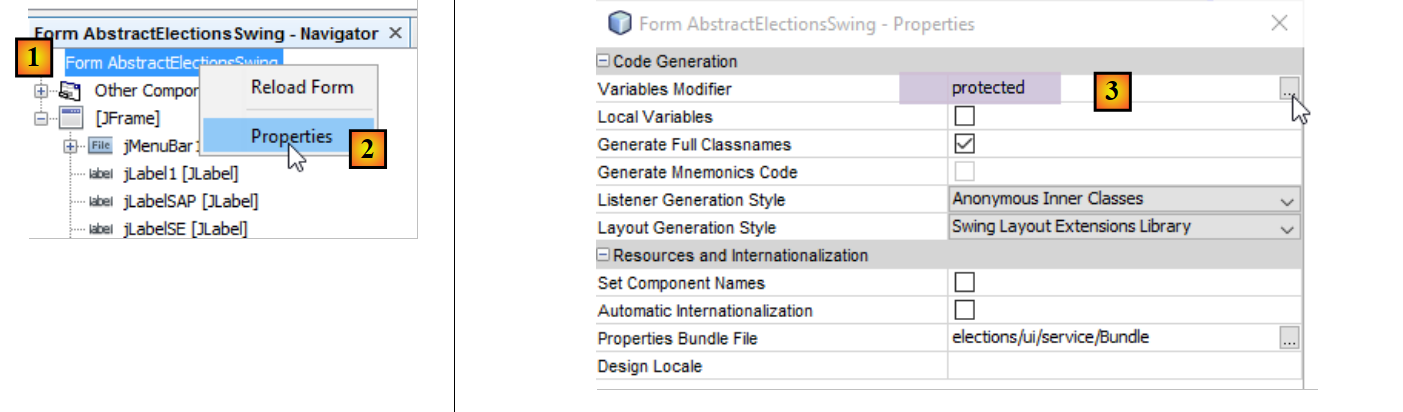This screenshot has width=1403, height=412.
Task: Open Variables Modifier ellipsis editor button
Action: (1290, 89)
